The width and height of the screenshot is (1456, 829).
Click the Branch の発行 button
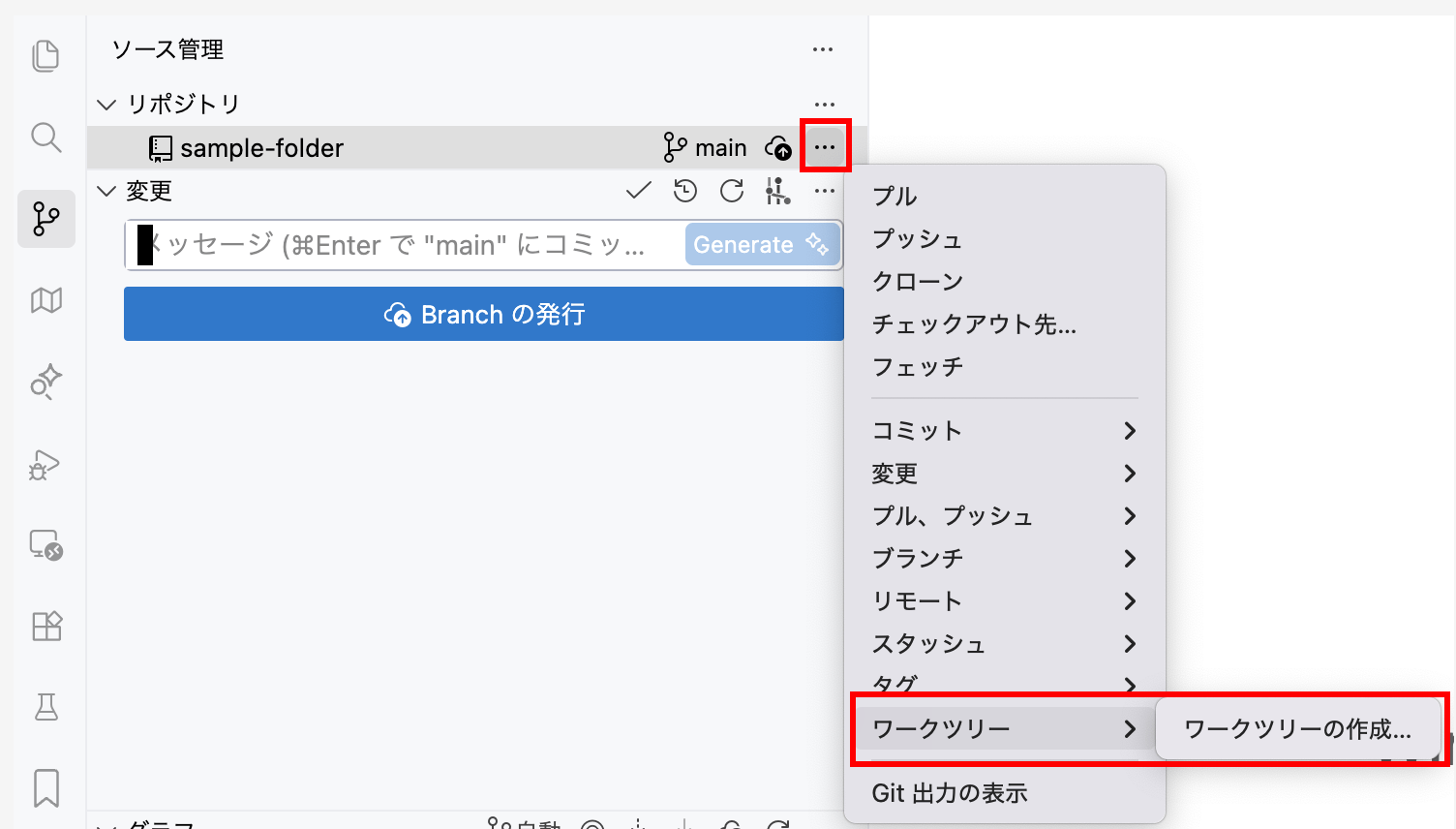(x=483, y=315)
